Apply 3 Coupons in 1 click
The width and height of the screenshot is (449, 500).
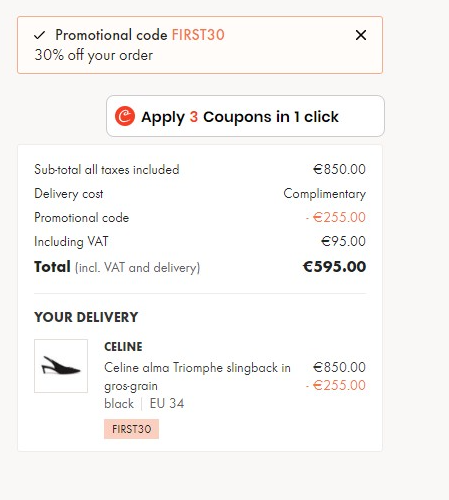245,116
